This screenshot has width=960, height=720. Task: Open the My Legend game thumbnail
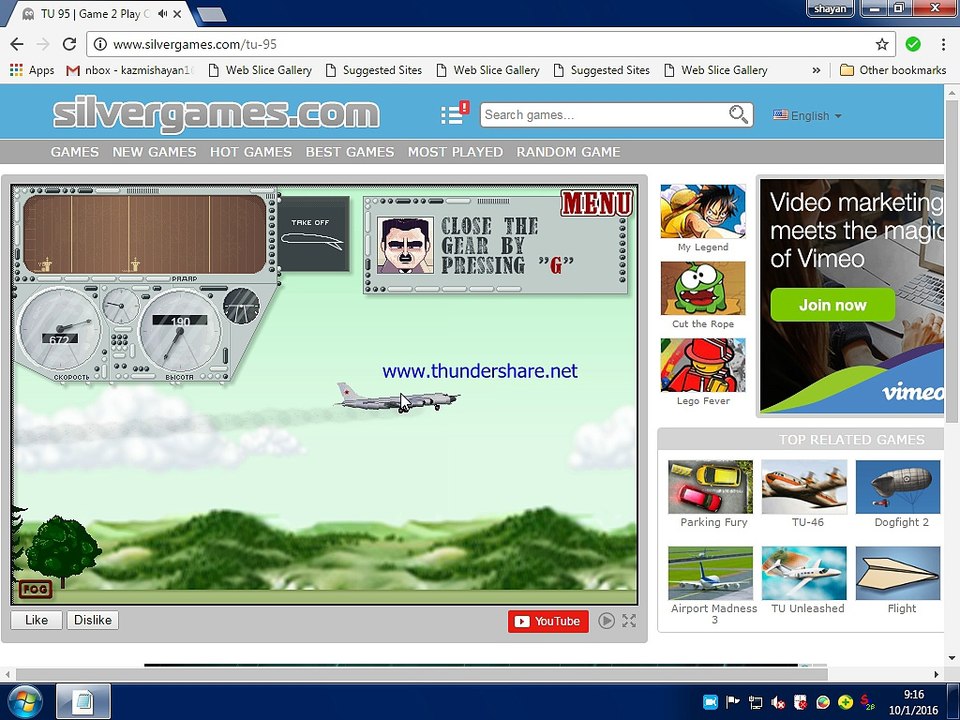tap(703, 211)
